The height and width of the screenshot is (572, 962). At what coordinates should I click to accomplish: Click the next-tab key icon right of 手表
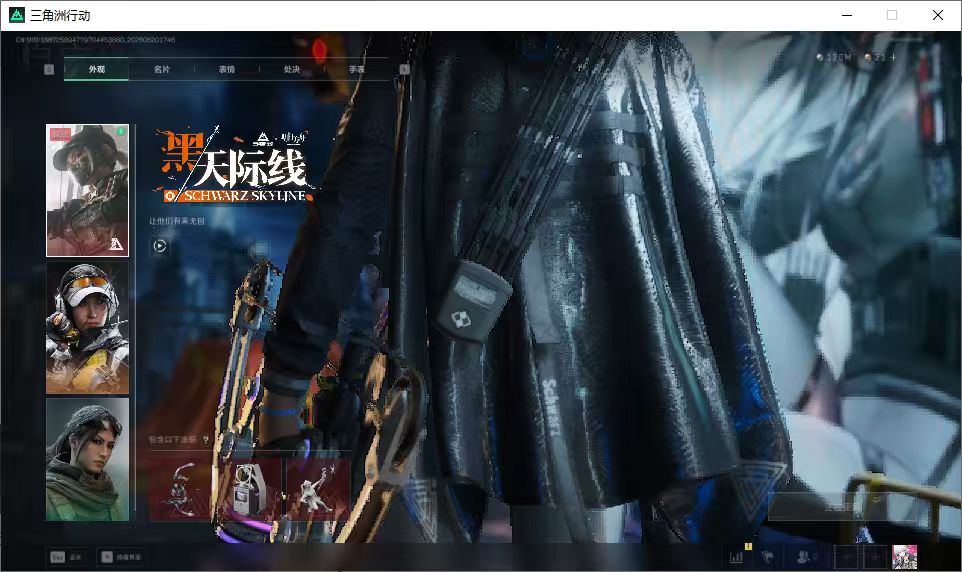(x=404, y=69)
